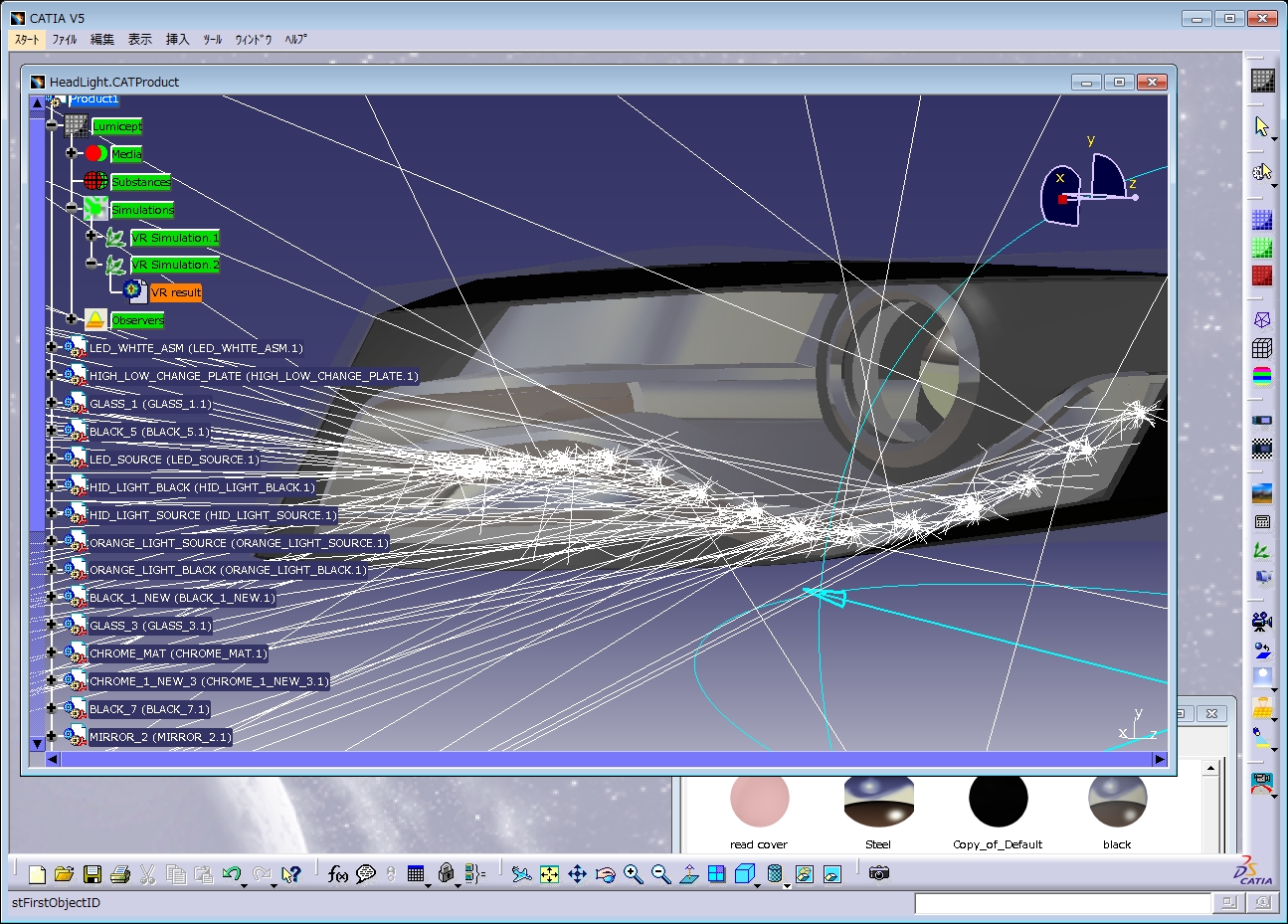Select the VR result tree item
Image resolution: width=1288 pixels, height=924 pixels.
point(176,292)
